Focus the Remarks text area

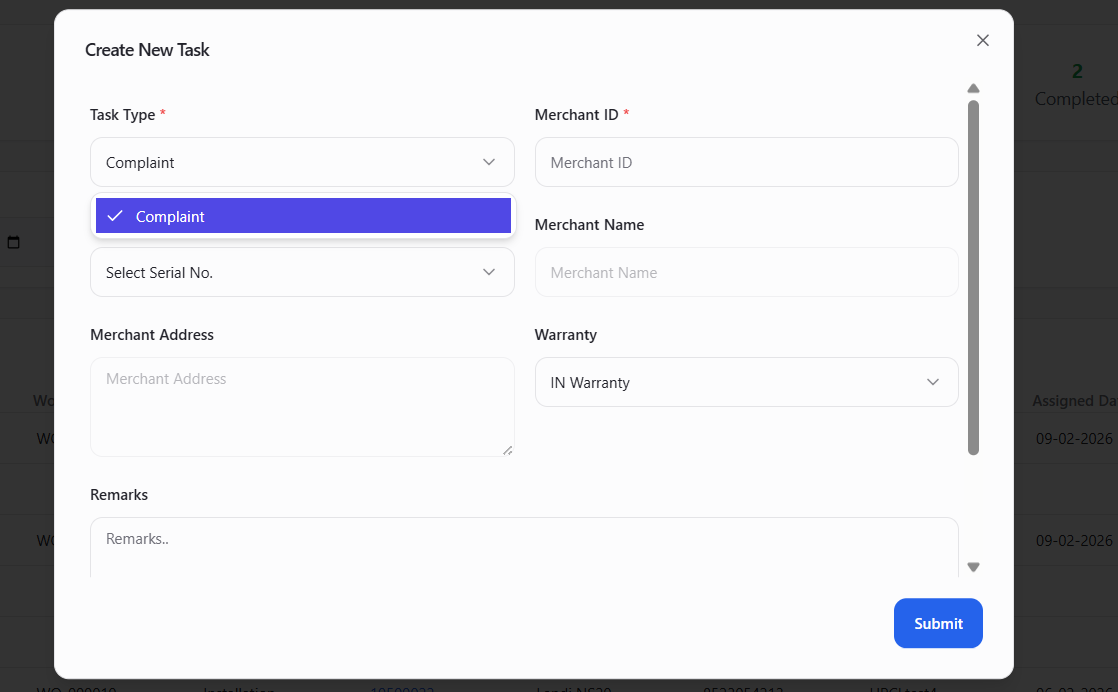pos(523,546)
